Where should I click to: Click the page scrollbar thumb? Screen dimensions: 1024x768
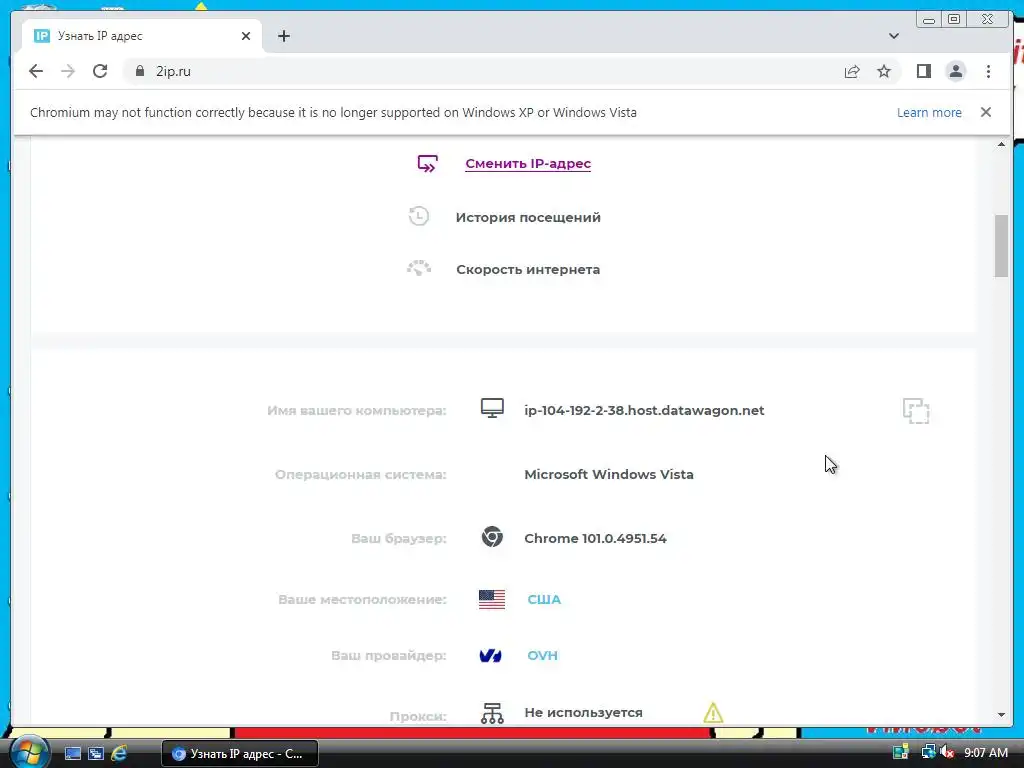1001,246
